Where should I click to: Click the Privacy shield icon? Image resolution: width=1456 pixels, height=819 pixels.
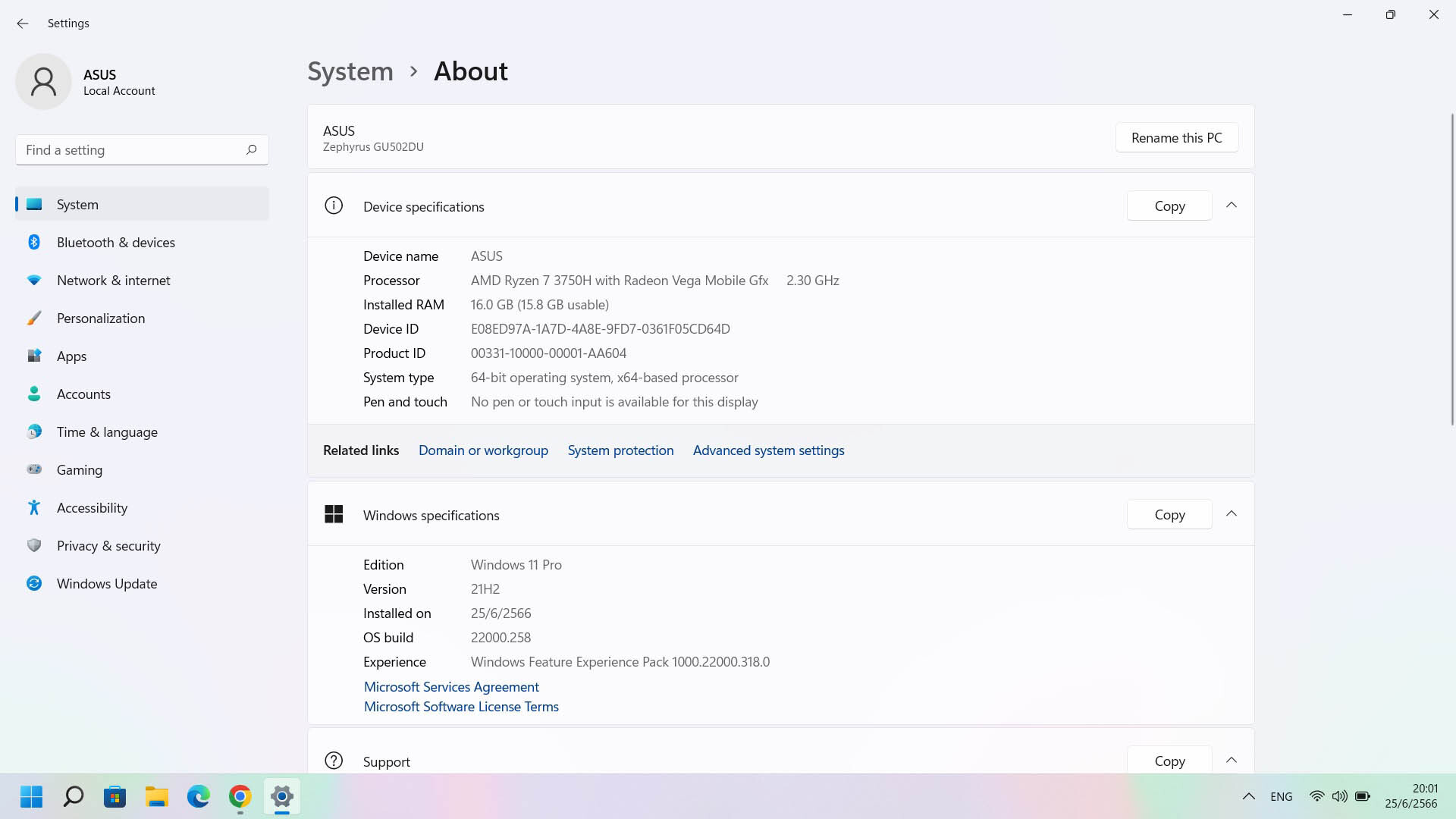tap(34, 545)
